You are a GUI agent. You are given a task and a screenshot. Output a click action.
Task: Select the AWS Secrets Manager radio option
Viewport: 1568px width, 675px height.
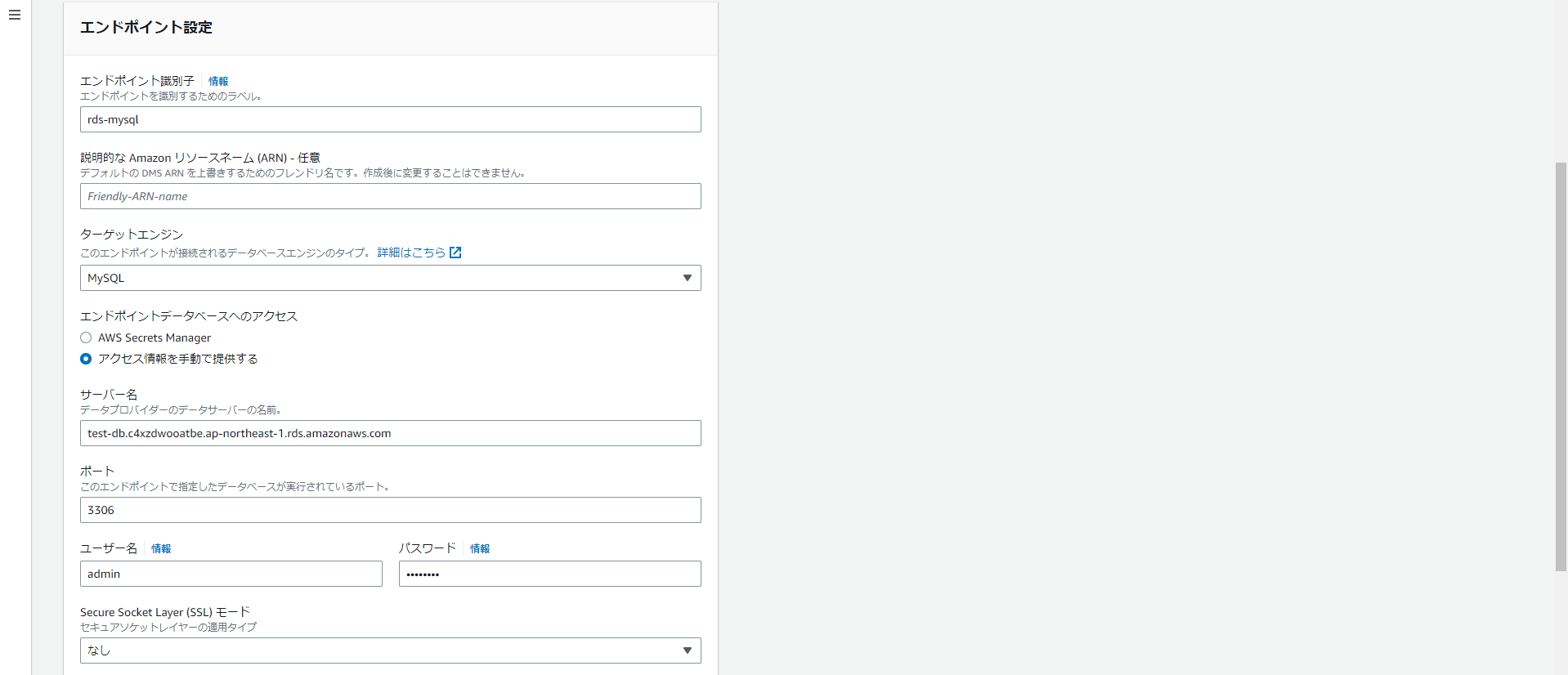[x=86, y=337]
